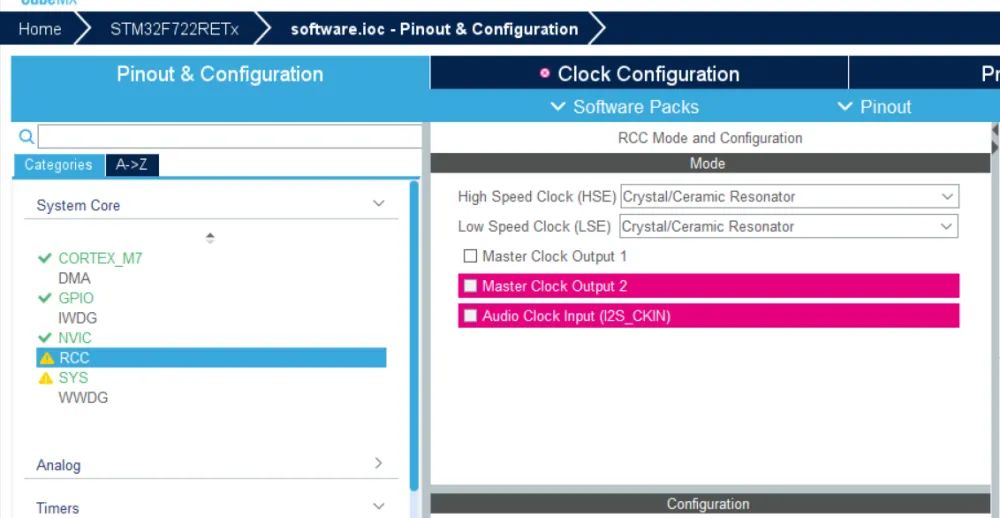Image resolution: width=1000 pixels, height=518 pixels.
Task: Toggle Master Clock Output 2 checkbox
Action: (x=470, y=286)
